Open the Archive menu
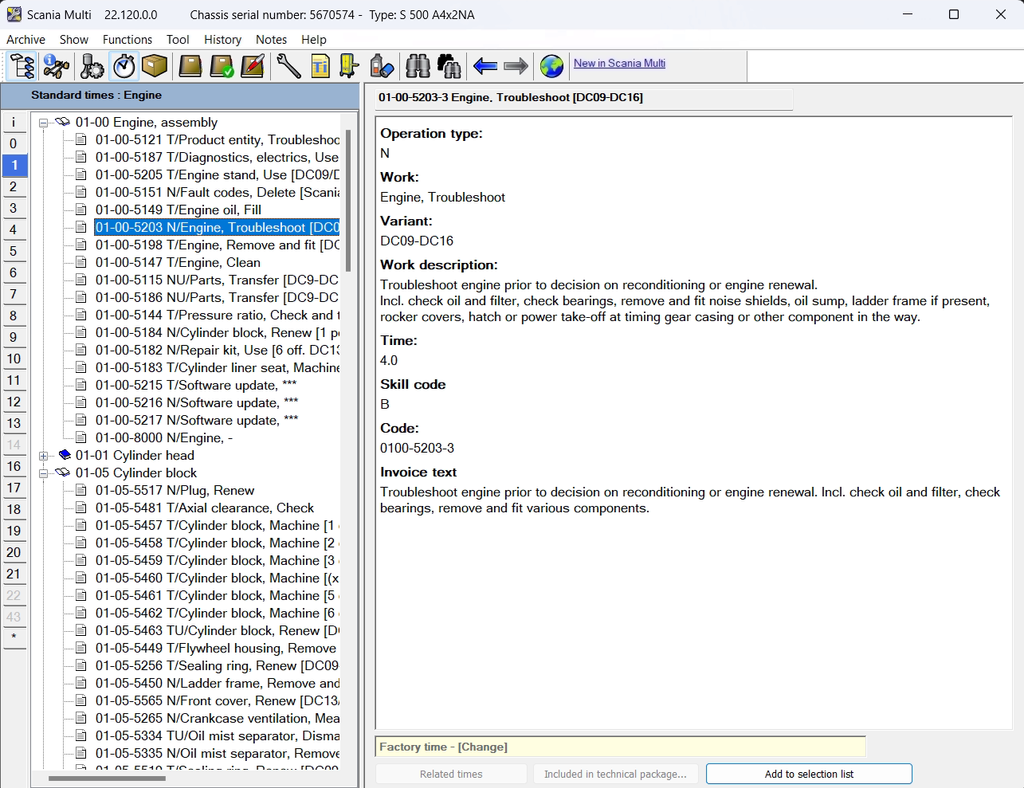The width and height of the screenshot is (1024, 788). (x=26, y=40)
